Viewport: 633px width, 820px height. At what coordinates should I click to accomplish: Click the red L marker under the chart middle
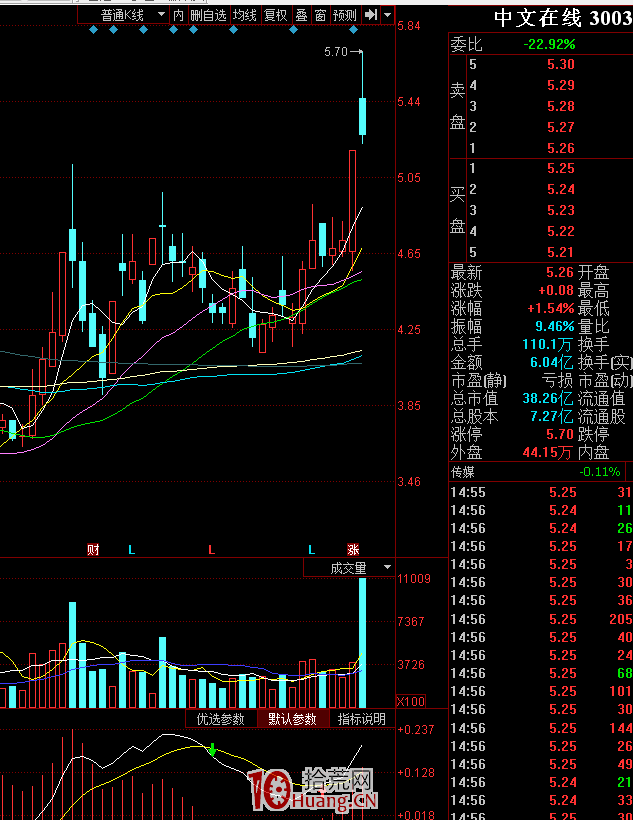(x=211, y=550)
